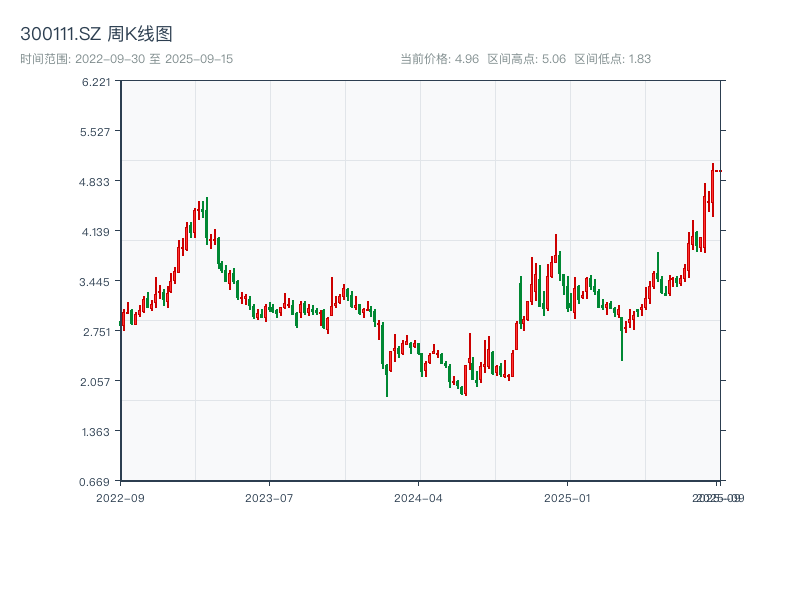
Task: Click the dashed current price marker line
Action: pos(718,171)
